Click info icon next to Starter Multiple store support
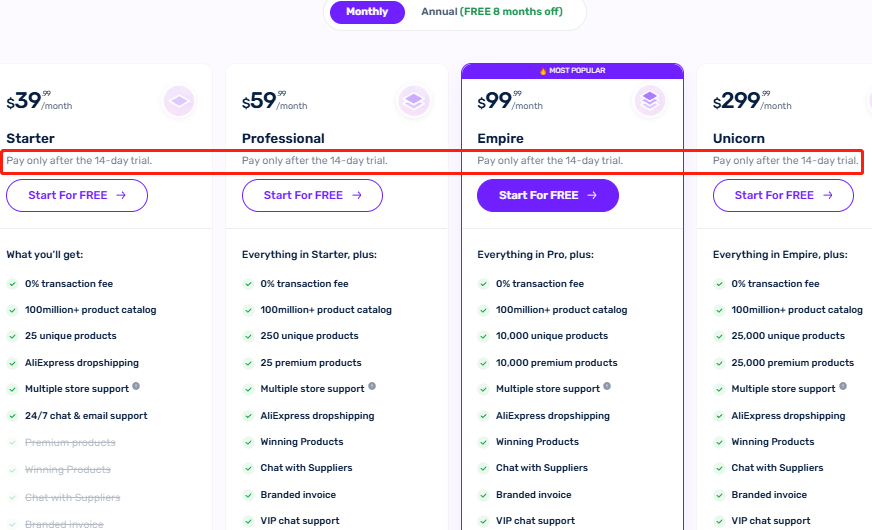872x530 pixels. coord(136,386)
